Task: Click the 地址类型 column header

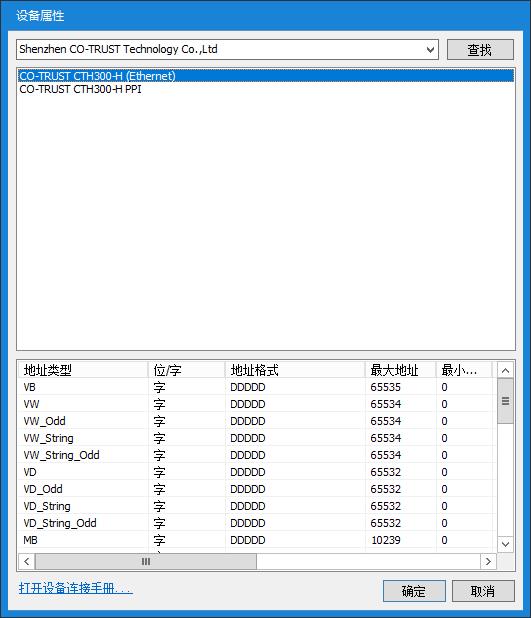Action: (83, 370)
